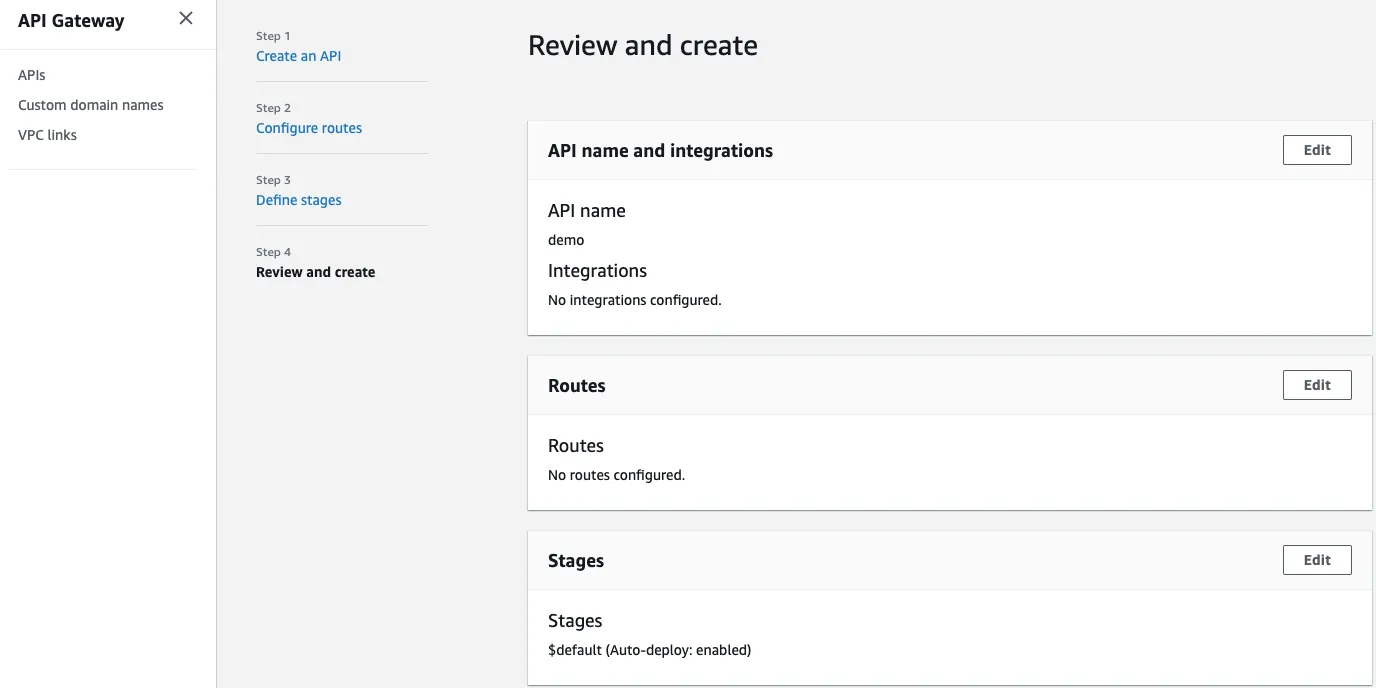Click the Review and create page title
Image resolution: width=1376 pixels, height=688 pixels.
pyautogui.click(x=643, y=44)
